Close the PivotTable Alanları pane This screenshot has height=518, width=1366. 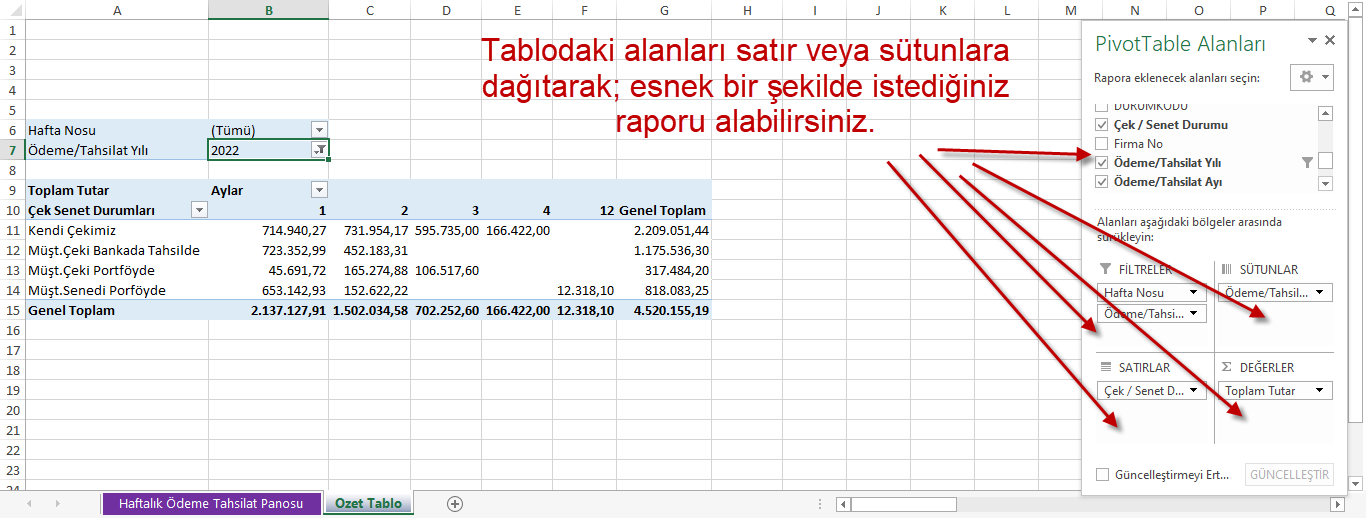tap(1330, 41)
